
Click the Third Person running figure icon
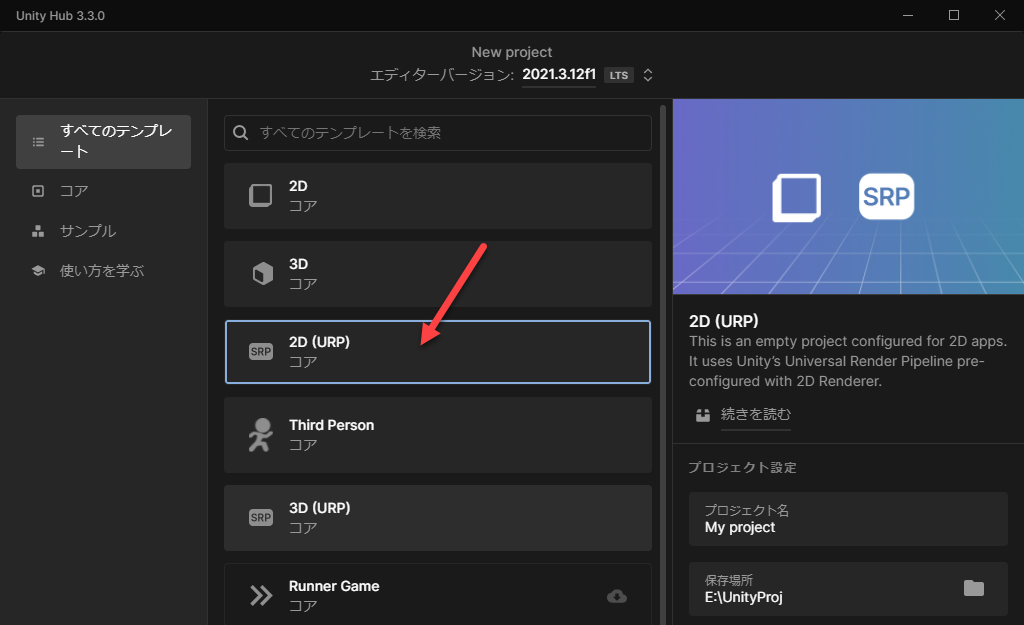[261, 435]
